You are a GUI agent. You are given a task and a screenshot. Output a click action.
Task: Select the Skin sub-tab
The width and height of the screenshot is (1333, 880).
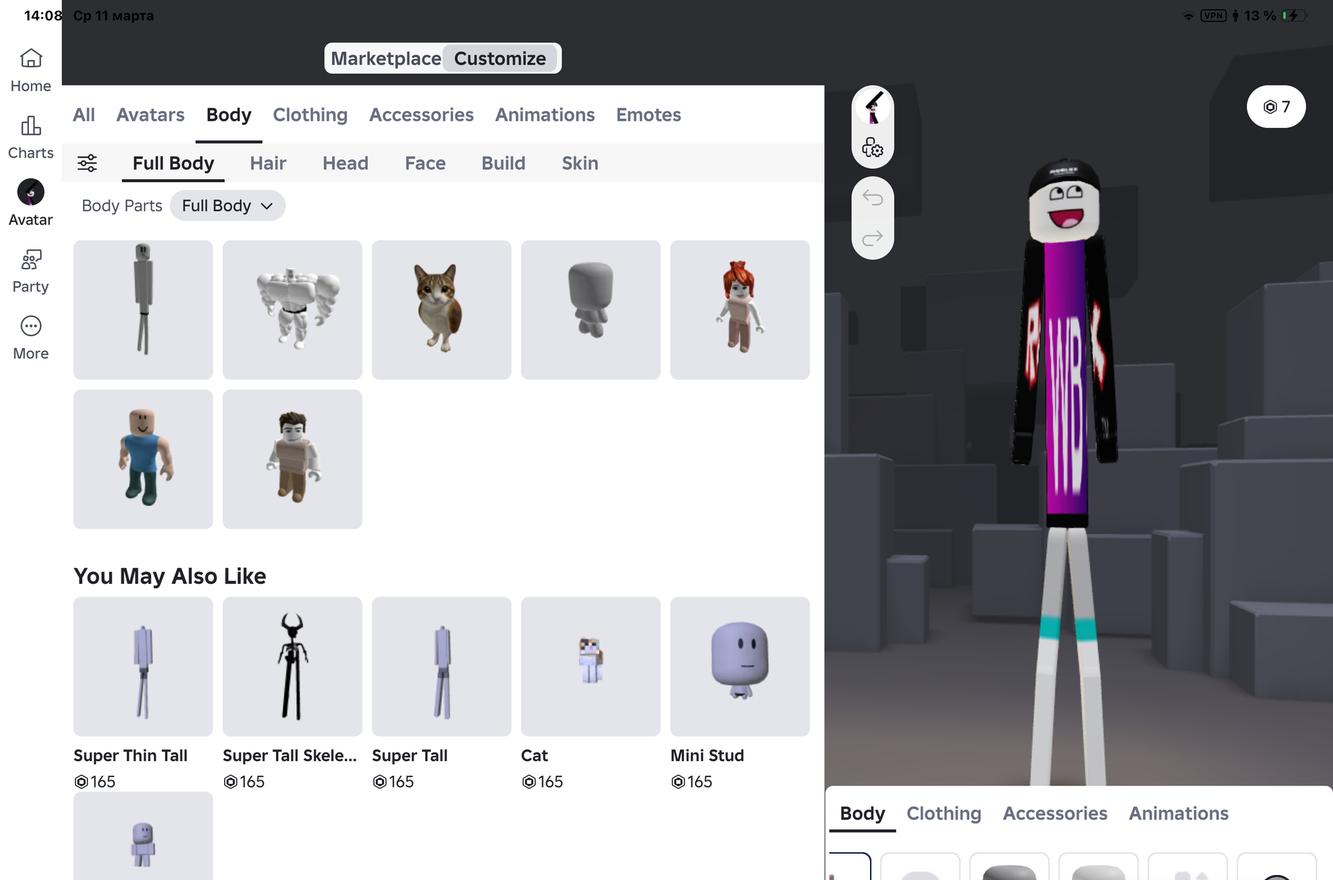coord(580,163)
